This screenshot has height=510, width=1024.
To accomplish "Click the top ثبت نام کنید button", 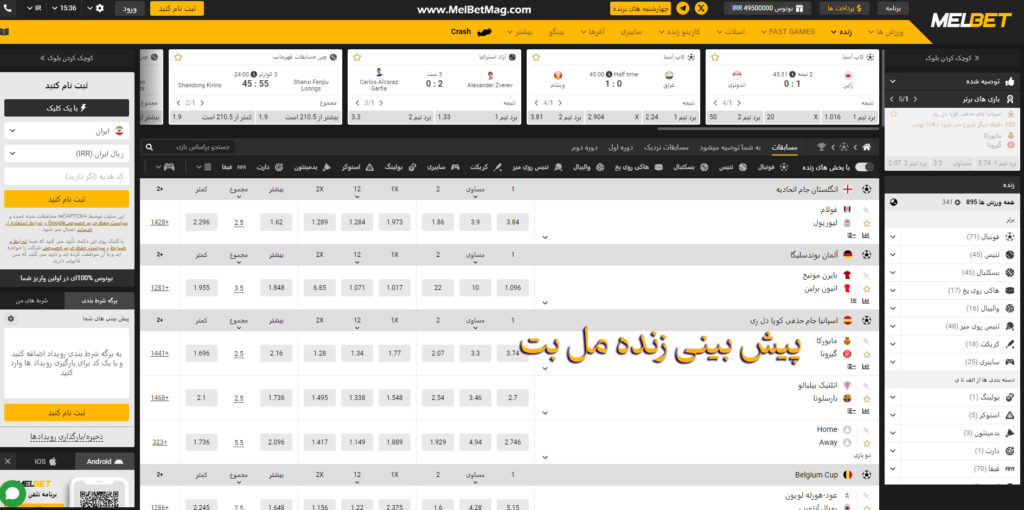I will (x=176, y=8).
